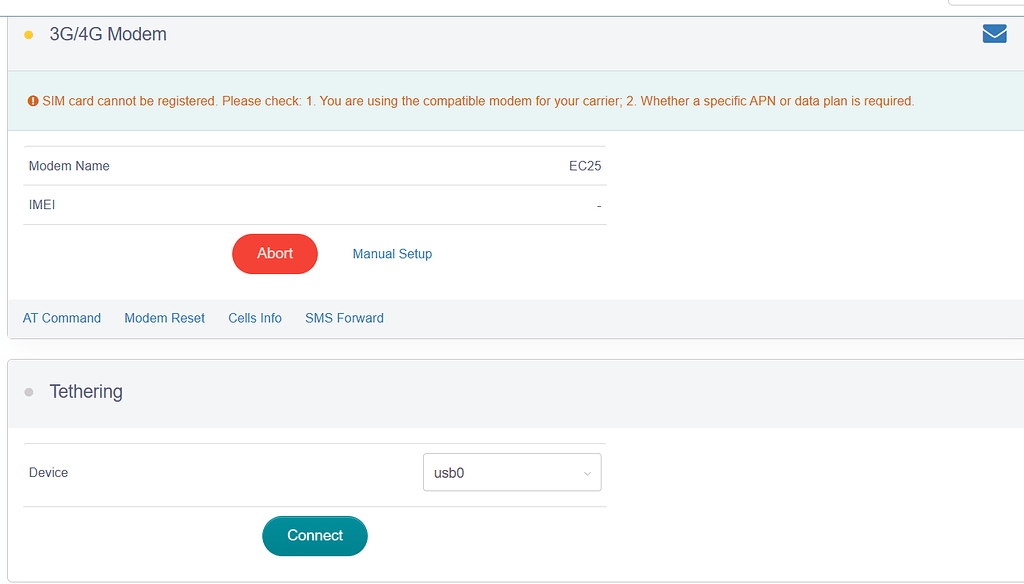This screenshot has height=584, width=1024.
Task: Click gray status dot beside Tethering
Action: (29, 392)
